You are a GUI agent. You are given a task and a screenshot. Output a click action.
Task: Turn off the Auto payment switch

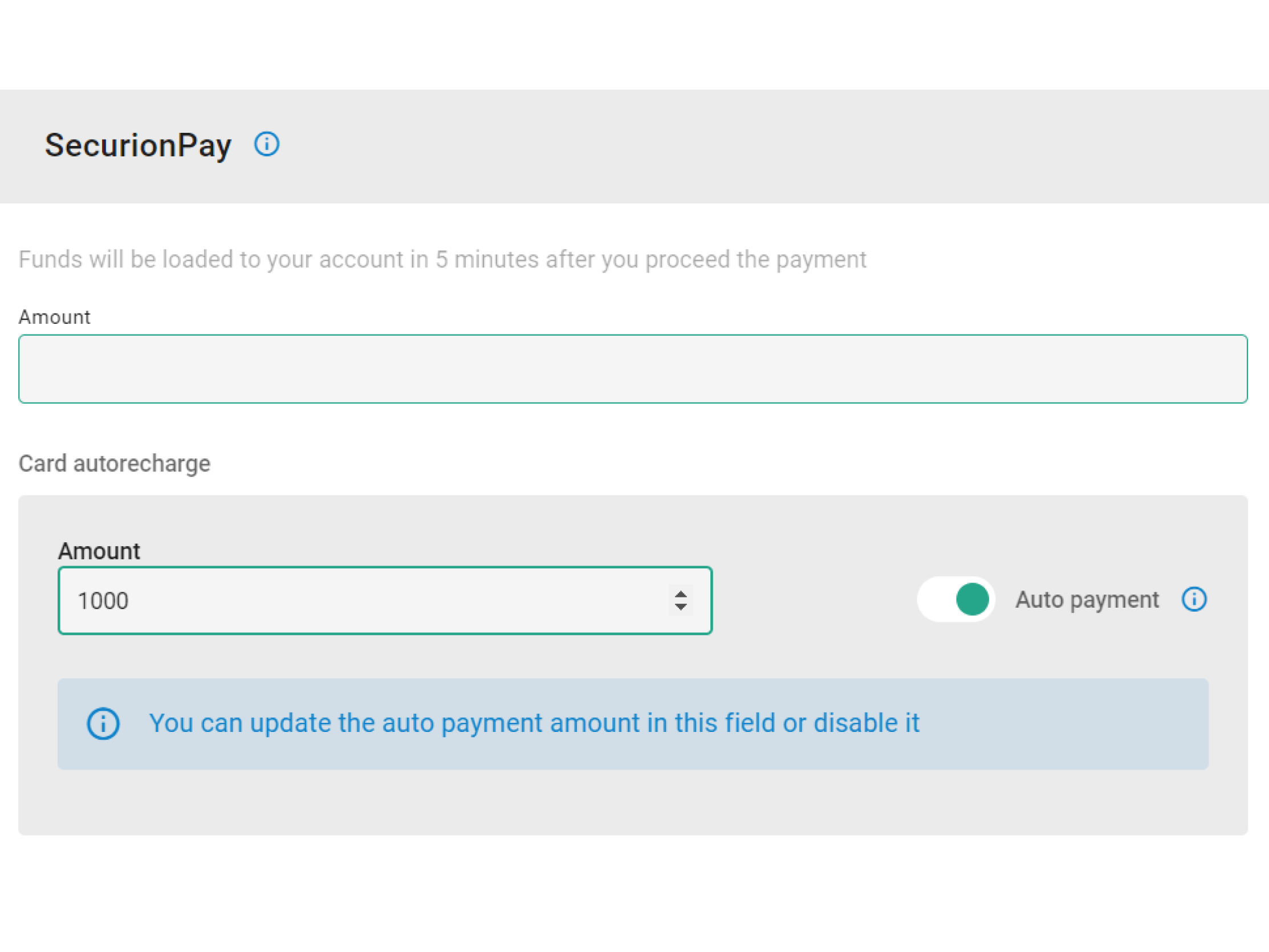[955, 599]
